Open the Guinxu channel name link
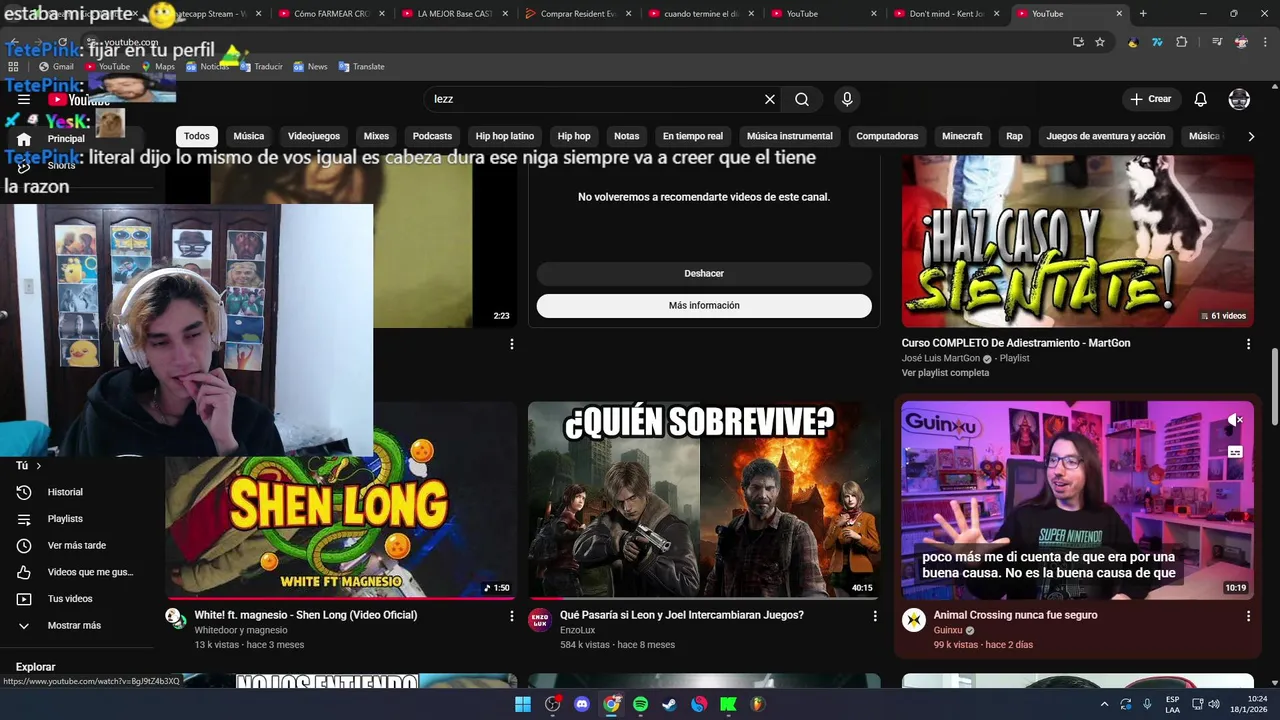Screen dimensions: 1280x720 coord(948,630)
